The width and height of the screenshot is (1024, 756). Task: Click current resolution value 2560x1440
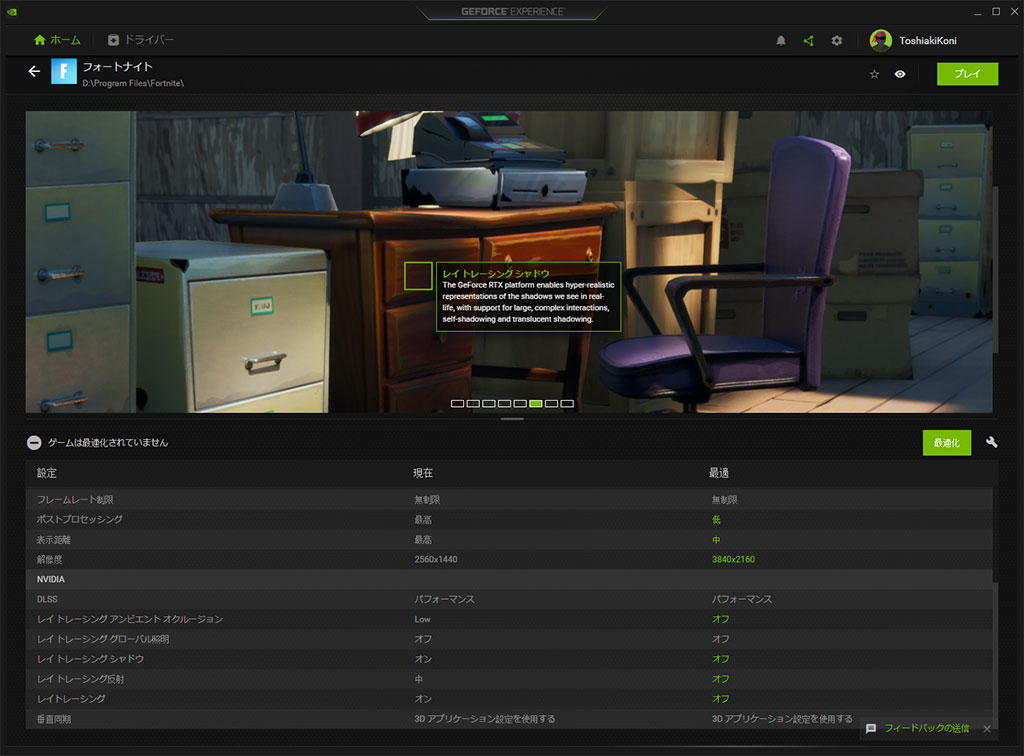(436, 559)
